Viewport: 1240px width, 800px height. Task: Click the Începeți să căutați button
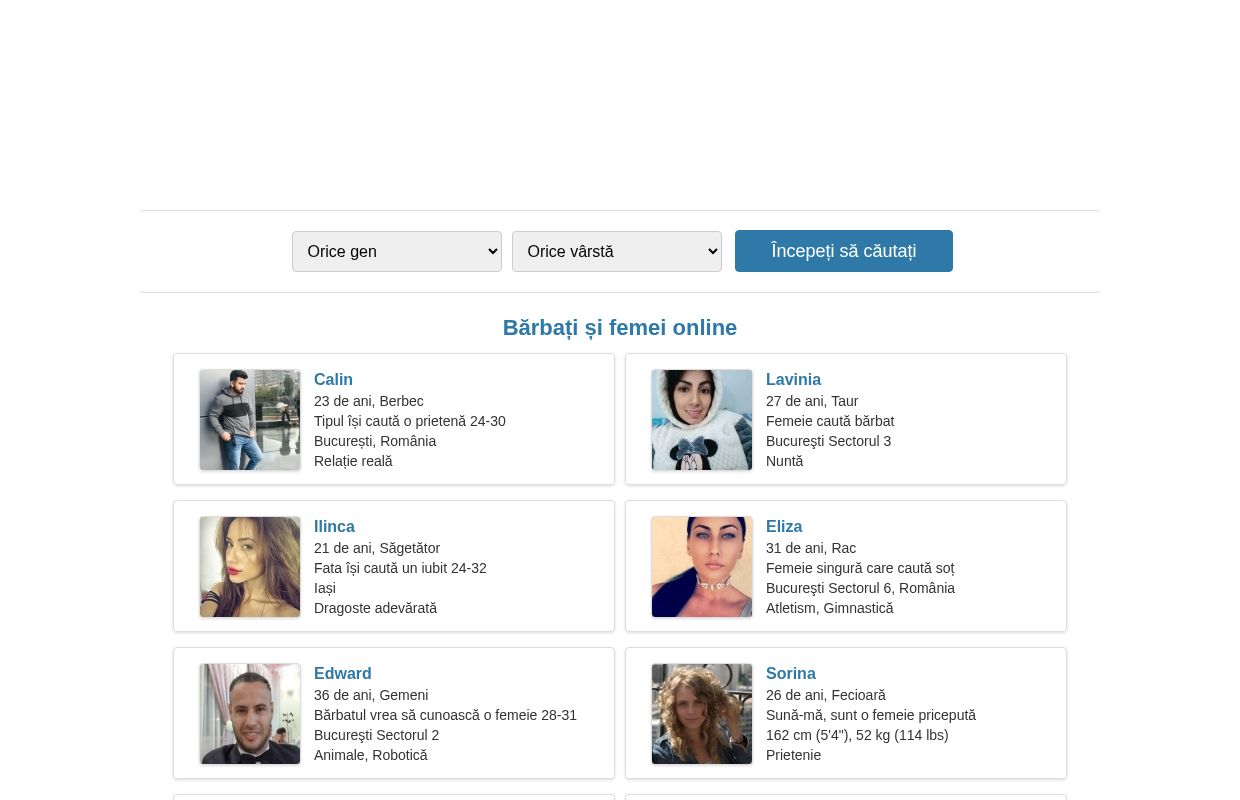click(x=844, y=251)
